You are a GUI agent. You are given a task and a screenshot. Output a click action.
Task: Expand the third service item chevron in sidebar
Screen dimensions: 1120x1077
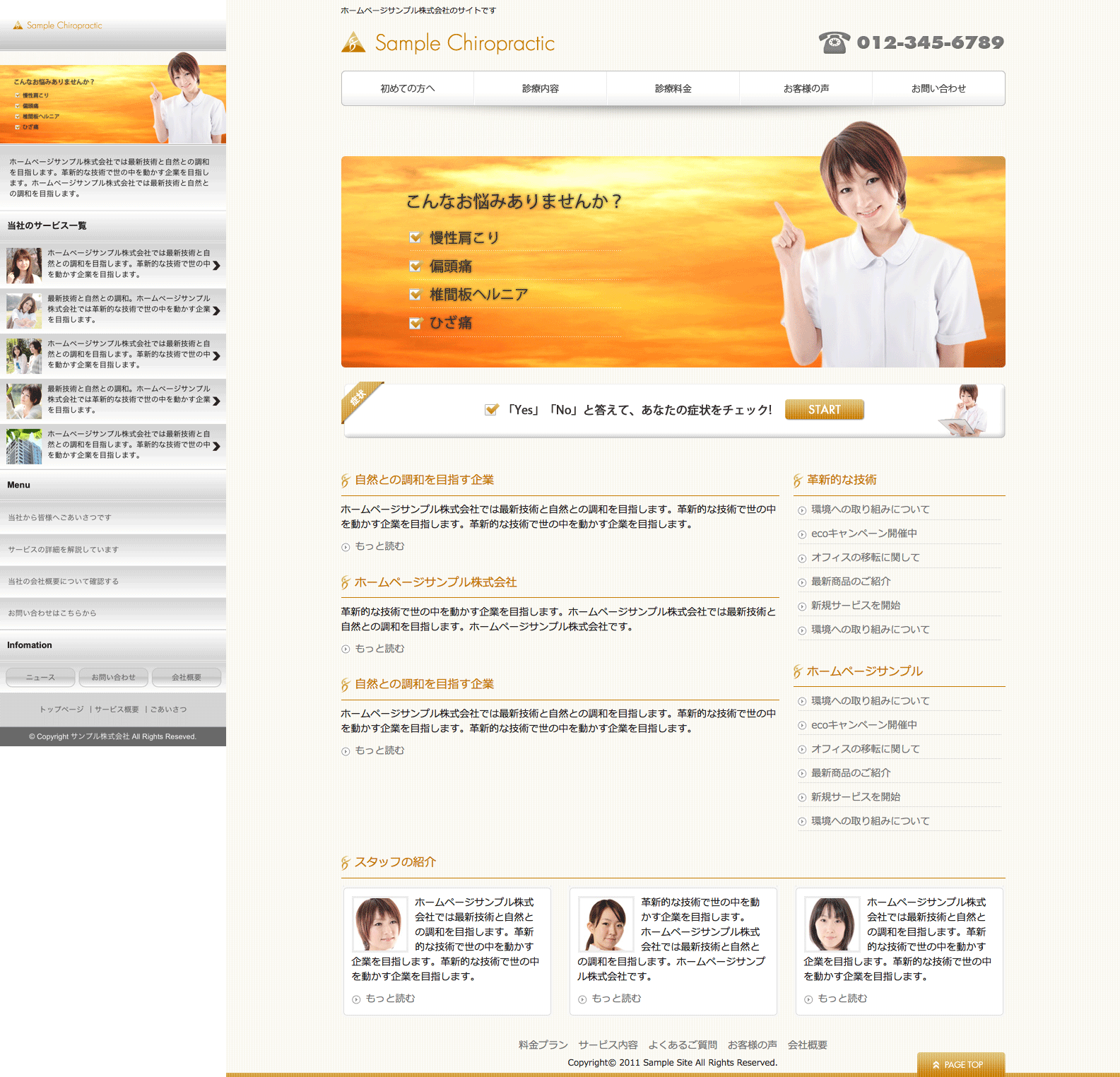coord(216,355)
